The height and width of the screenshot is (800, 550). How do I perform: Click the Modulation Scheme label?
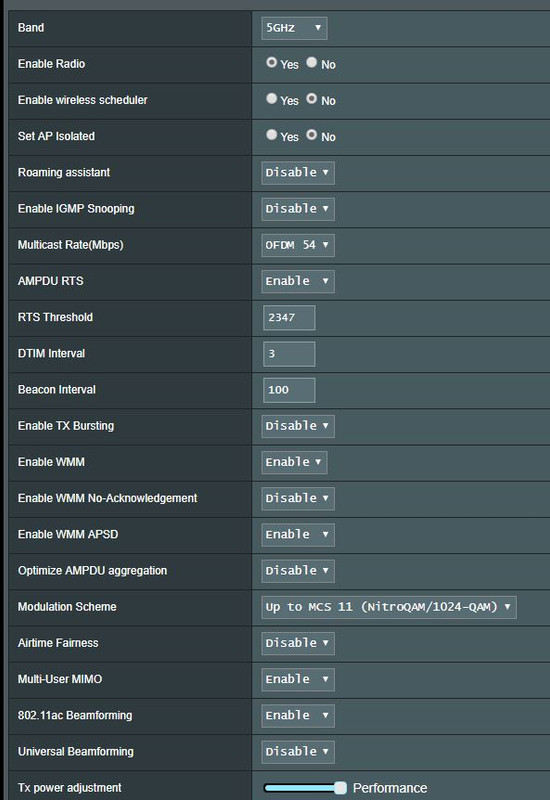[x=67, y=607]
